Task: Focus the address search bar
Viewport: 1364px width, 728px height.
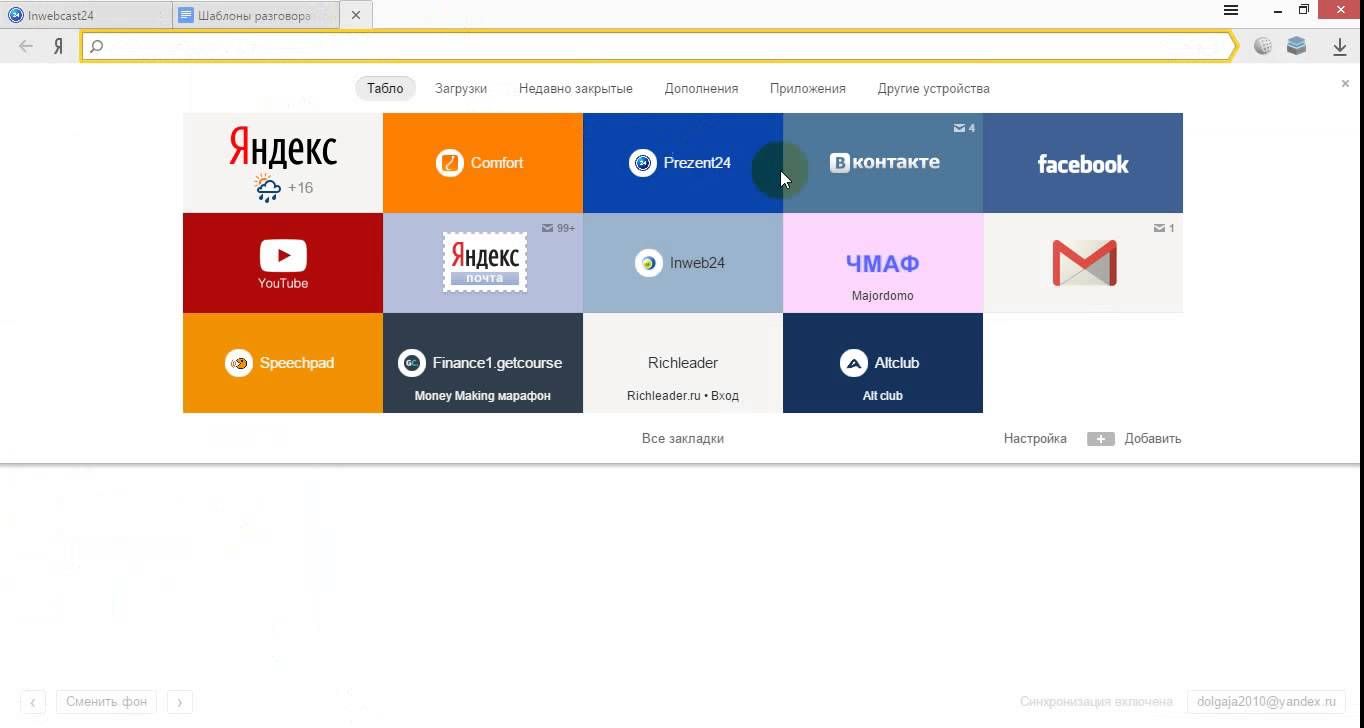Action: [659, 46]
